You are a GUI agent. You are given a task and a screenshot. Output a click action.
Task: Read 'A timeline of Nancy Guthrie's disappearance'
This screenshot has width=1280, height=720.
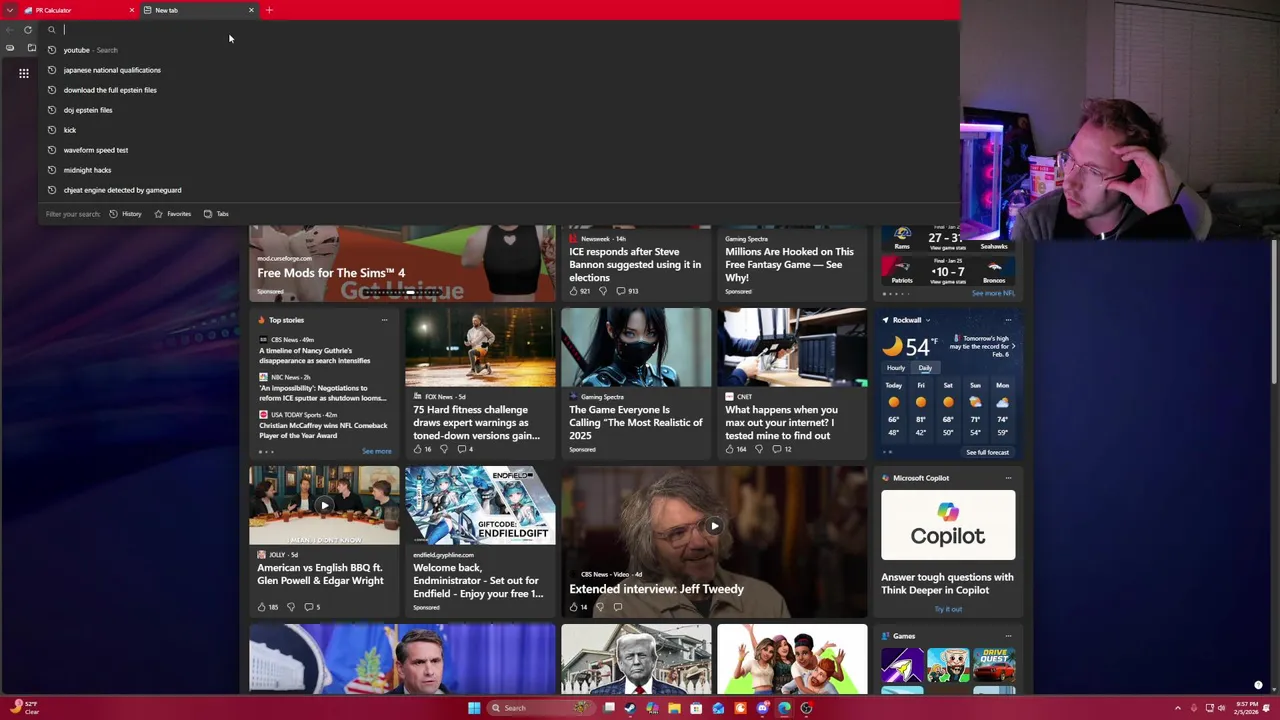(x=315, y=355)
